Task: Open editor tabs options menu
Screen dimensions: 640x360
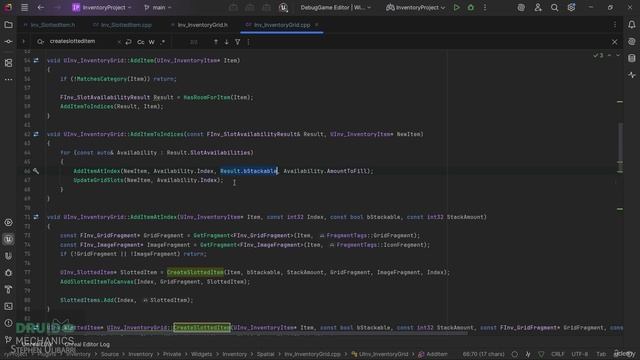Action: 615,25
